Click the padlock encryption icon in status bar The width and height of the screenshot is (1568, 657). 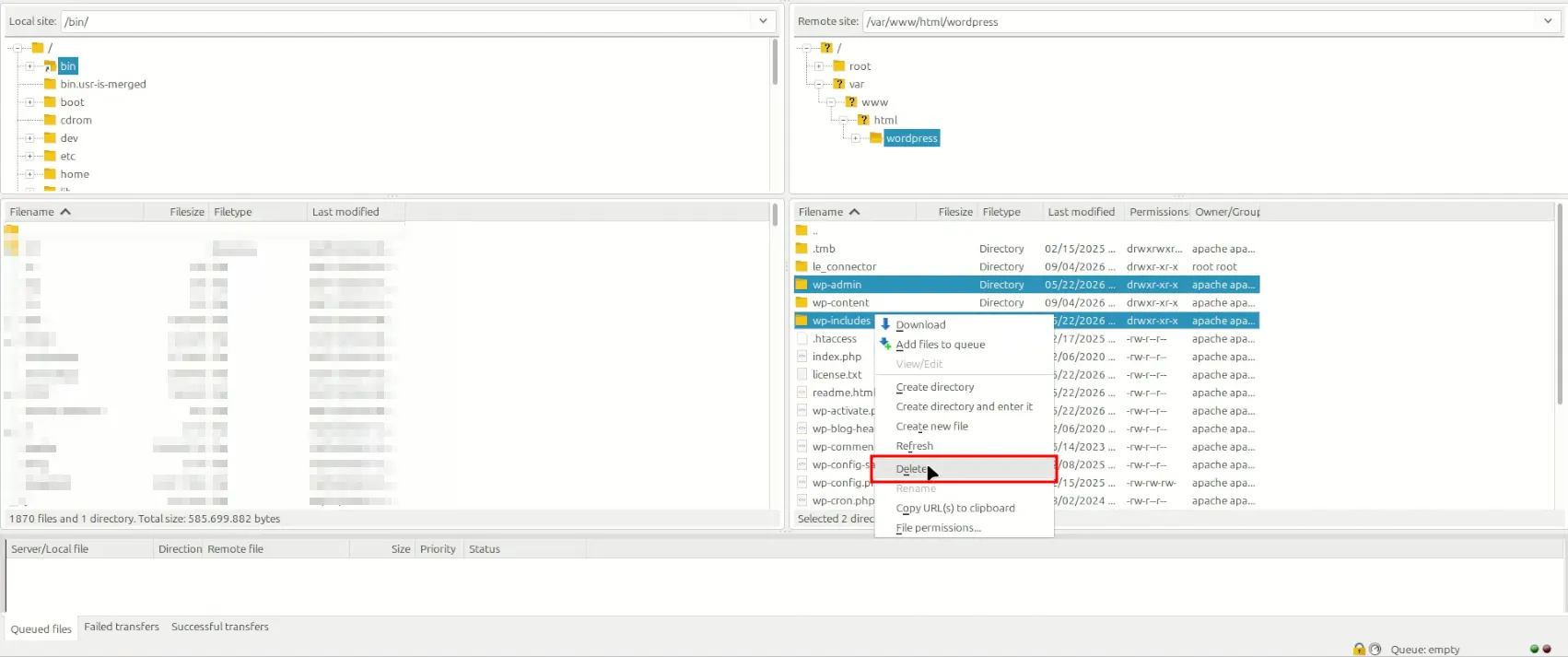pyautogui.click(x=1359, y=649)
